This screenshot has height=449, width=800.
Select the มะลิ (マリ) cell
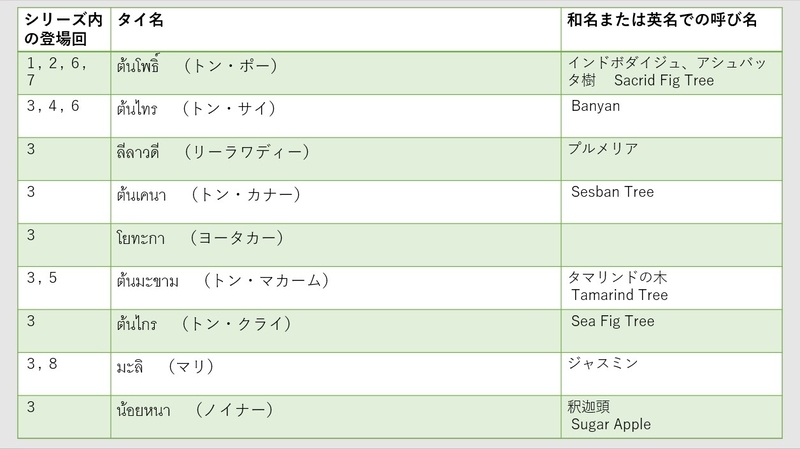pyautogui.click(x=336, y=374)
